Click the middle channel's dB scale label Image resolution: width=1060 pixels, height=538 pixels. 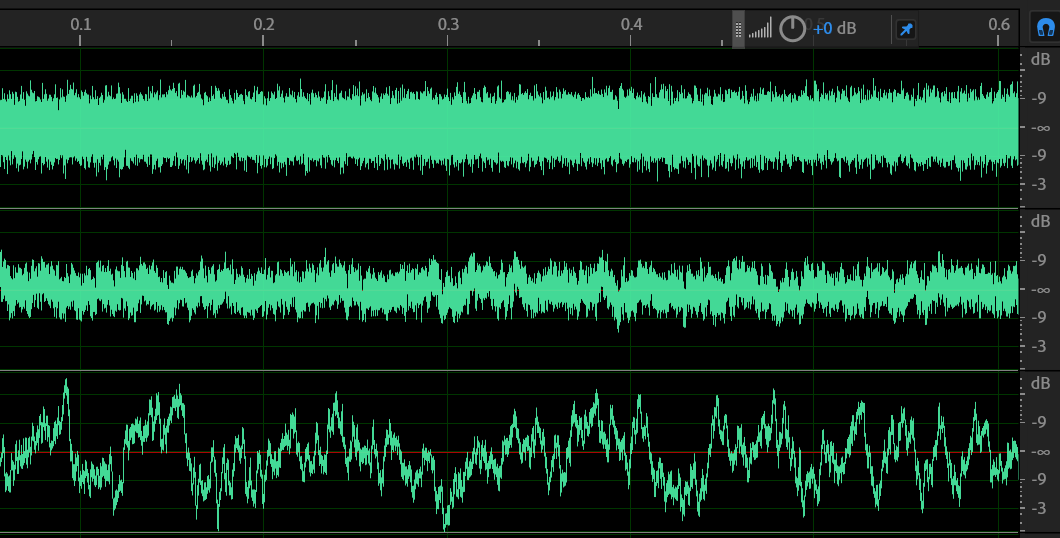[1040, 221]
